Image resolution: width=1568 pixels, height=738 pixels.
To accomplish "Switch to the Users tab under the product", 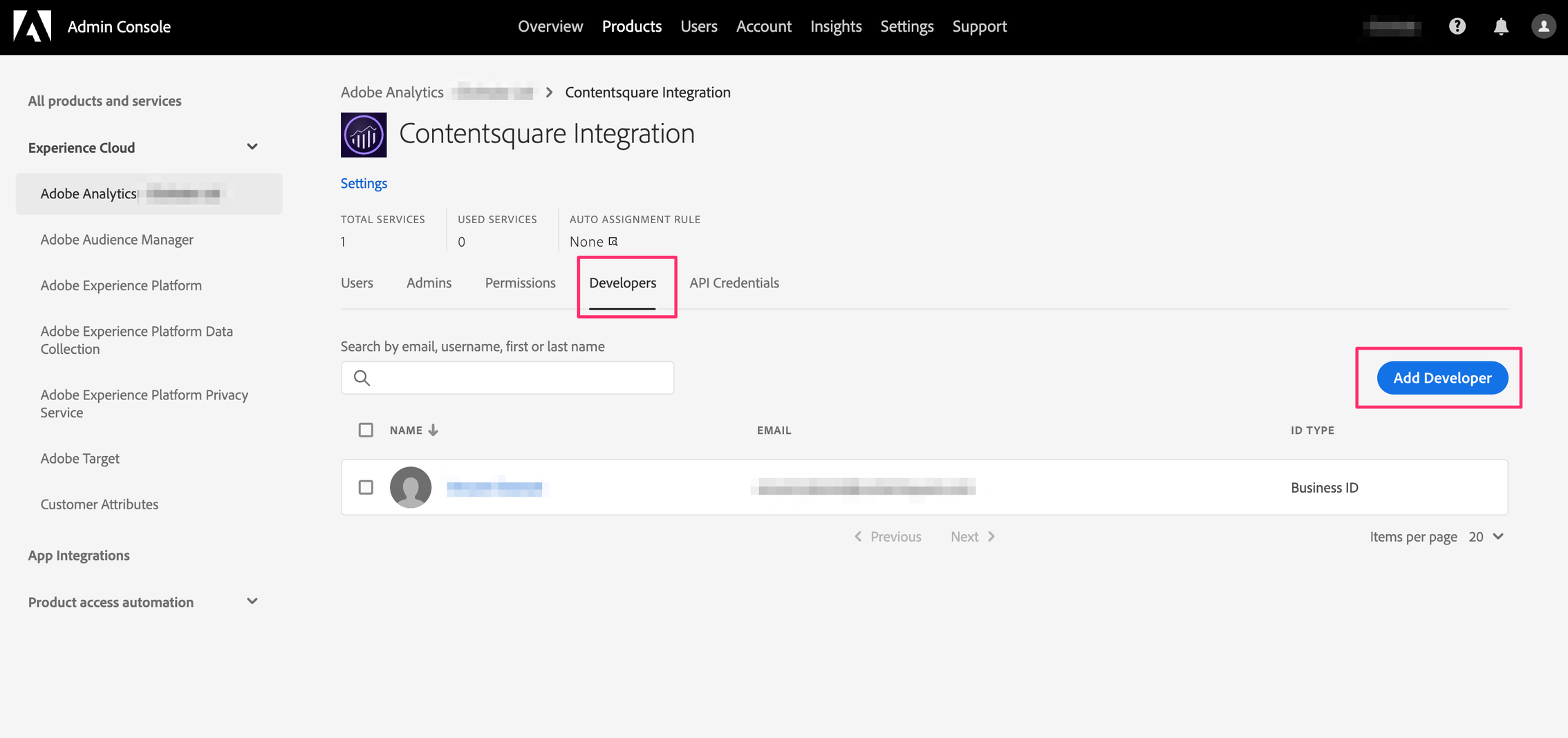I will (357, 283).
